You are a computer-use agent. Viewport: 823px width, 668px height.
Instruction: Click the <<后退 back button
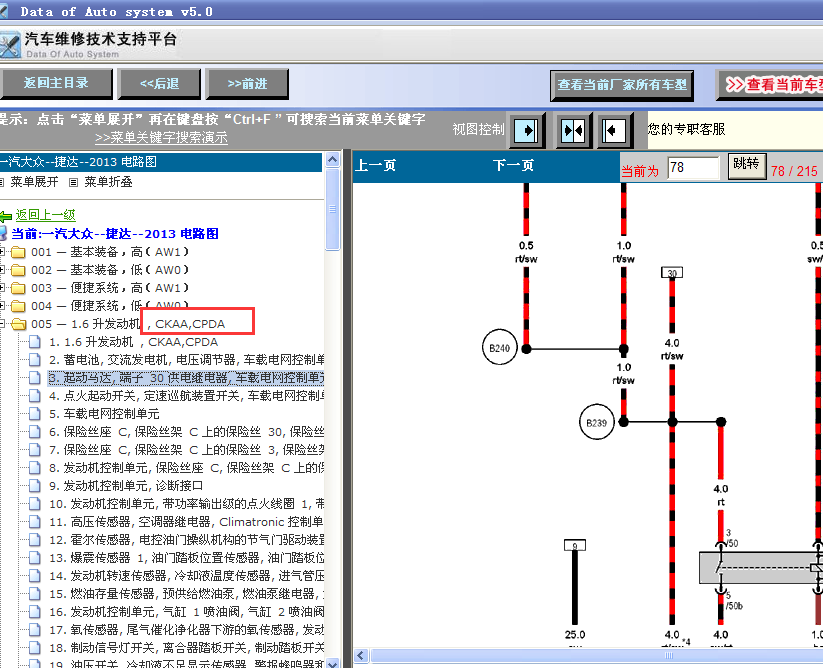pyautogui.click(x=160, y=83)
